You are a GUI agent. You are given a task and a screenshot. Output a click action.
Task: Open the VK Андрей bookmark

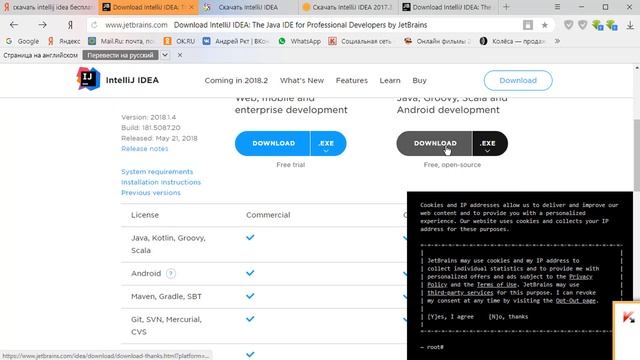(236, 41)
